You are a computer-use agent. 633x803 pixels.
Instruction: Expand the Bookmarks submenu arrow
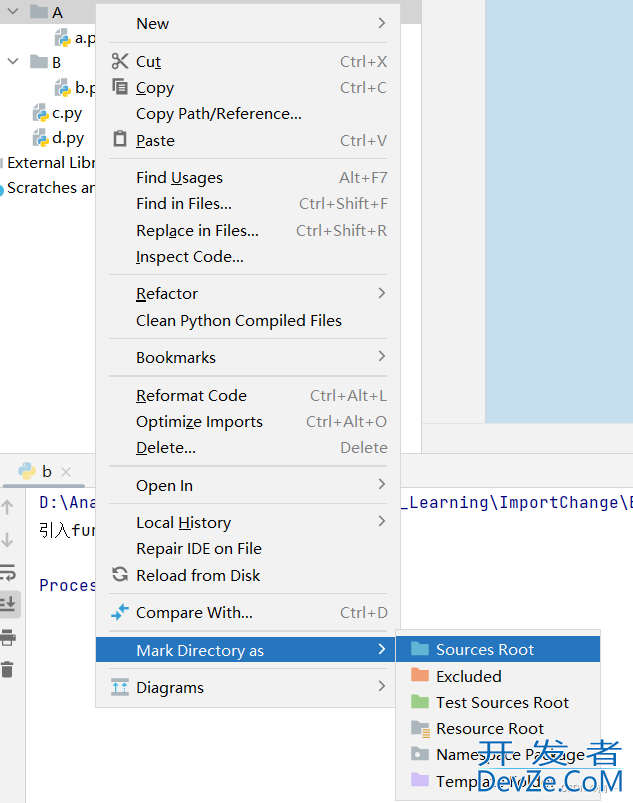click(x=382, y=356)
